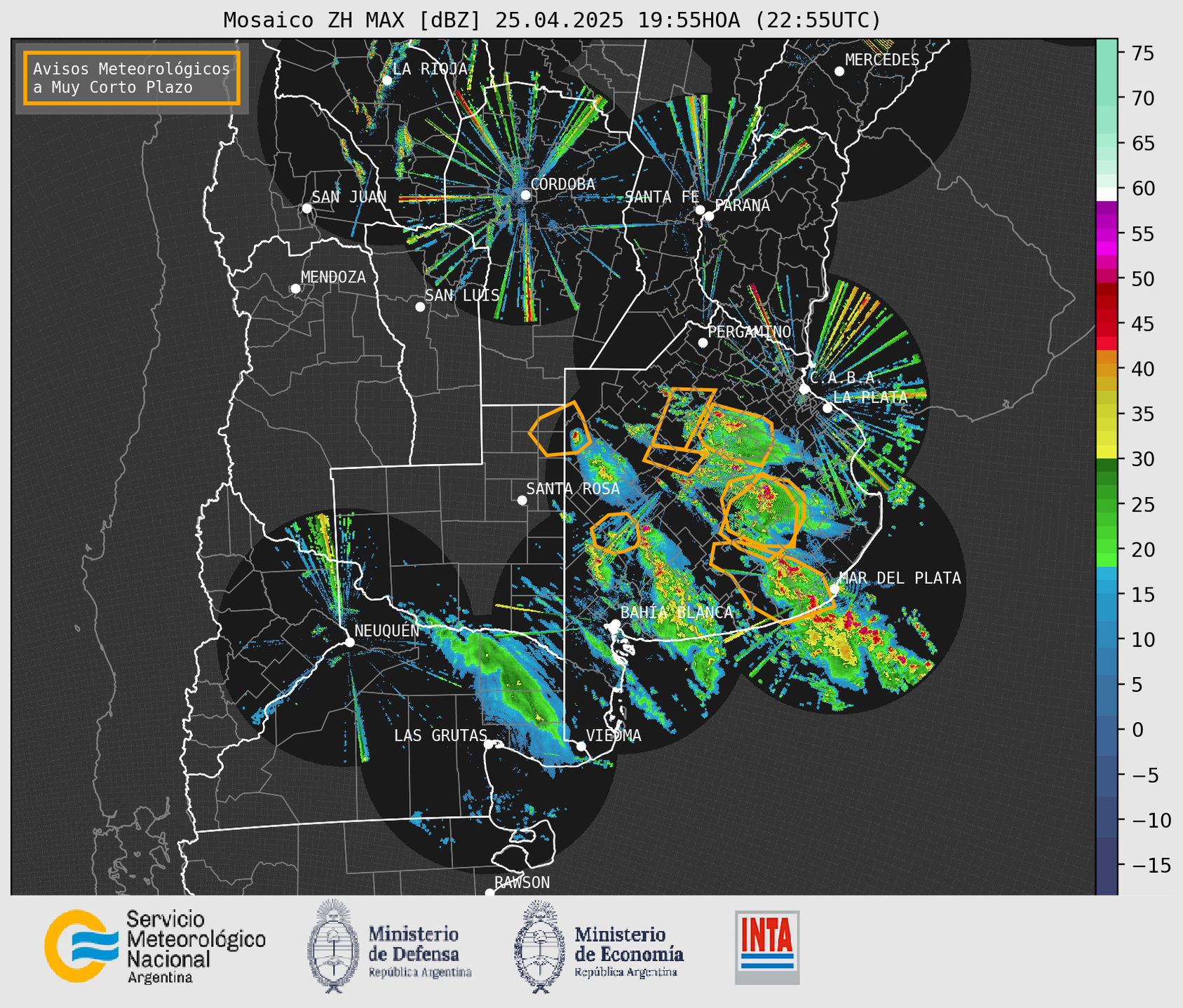Screen dimensions: 1183x1008
Task: Select the CORDOBA city marker
Action: click(525, 195)
